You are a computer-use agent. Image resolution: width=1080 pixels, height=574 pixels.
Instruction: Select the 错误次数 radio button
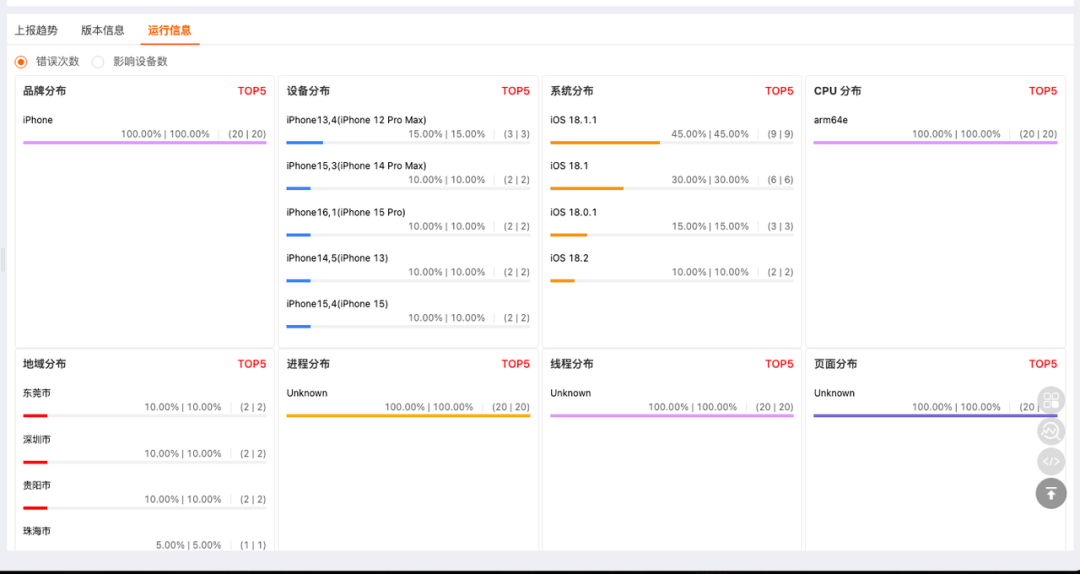click(21, 61)
